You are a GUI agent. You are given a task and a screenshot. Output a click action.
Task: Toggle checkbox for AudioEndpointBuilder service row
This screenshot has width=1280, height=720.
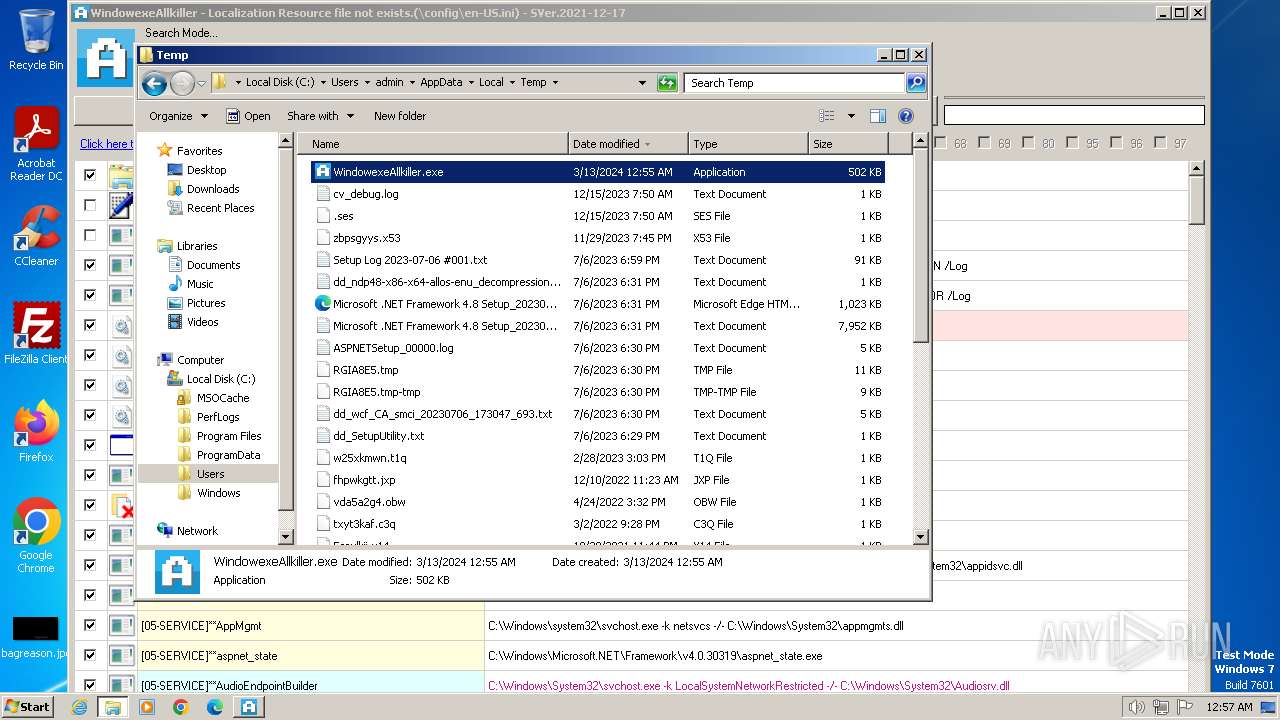[x=90, y=685]
